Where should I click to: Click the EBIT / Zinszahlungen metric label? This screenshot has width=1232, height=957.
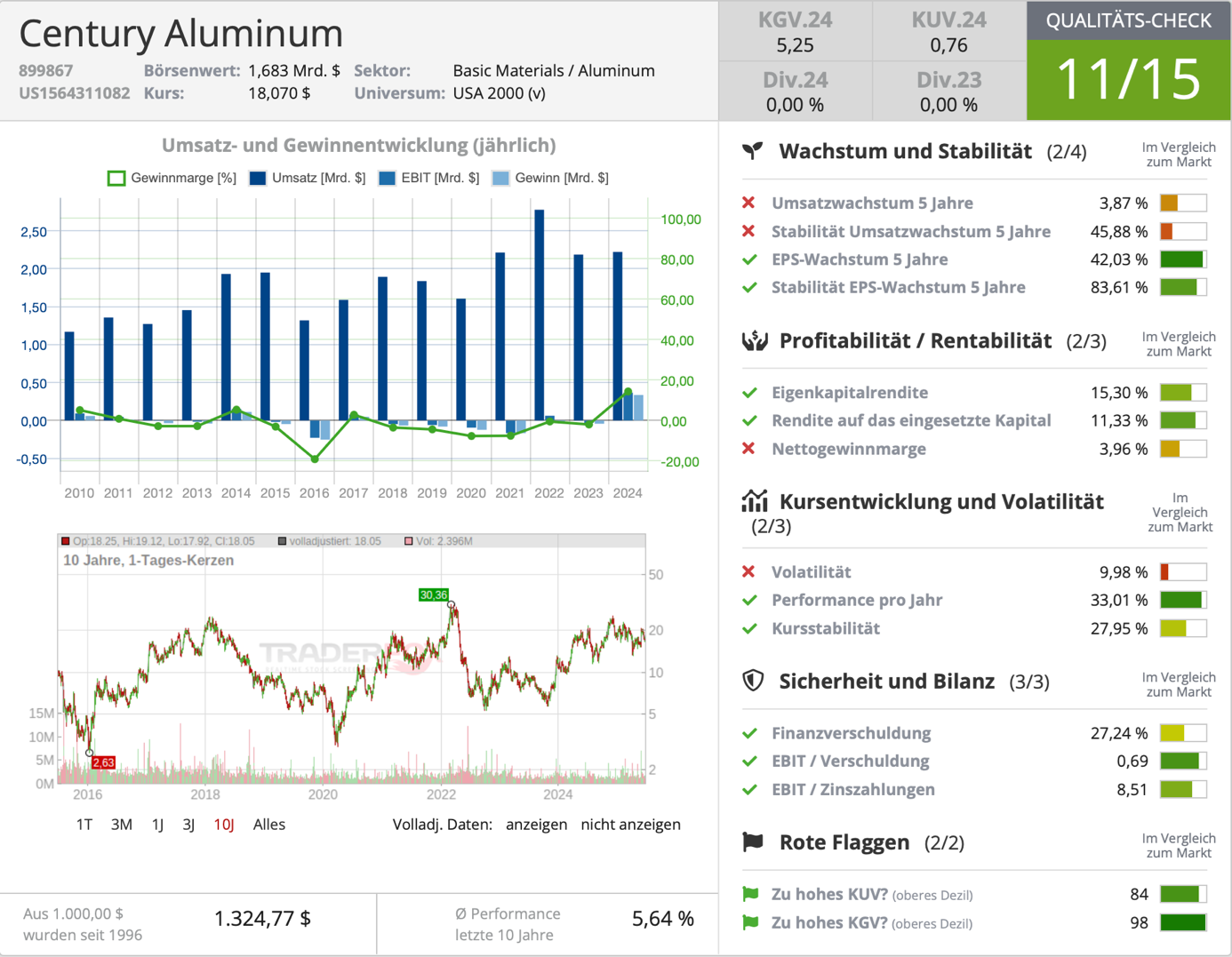[x=853, y=789]
